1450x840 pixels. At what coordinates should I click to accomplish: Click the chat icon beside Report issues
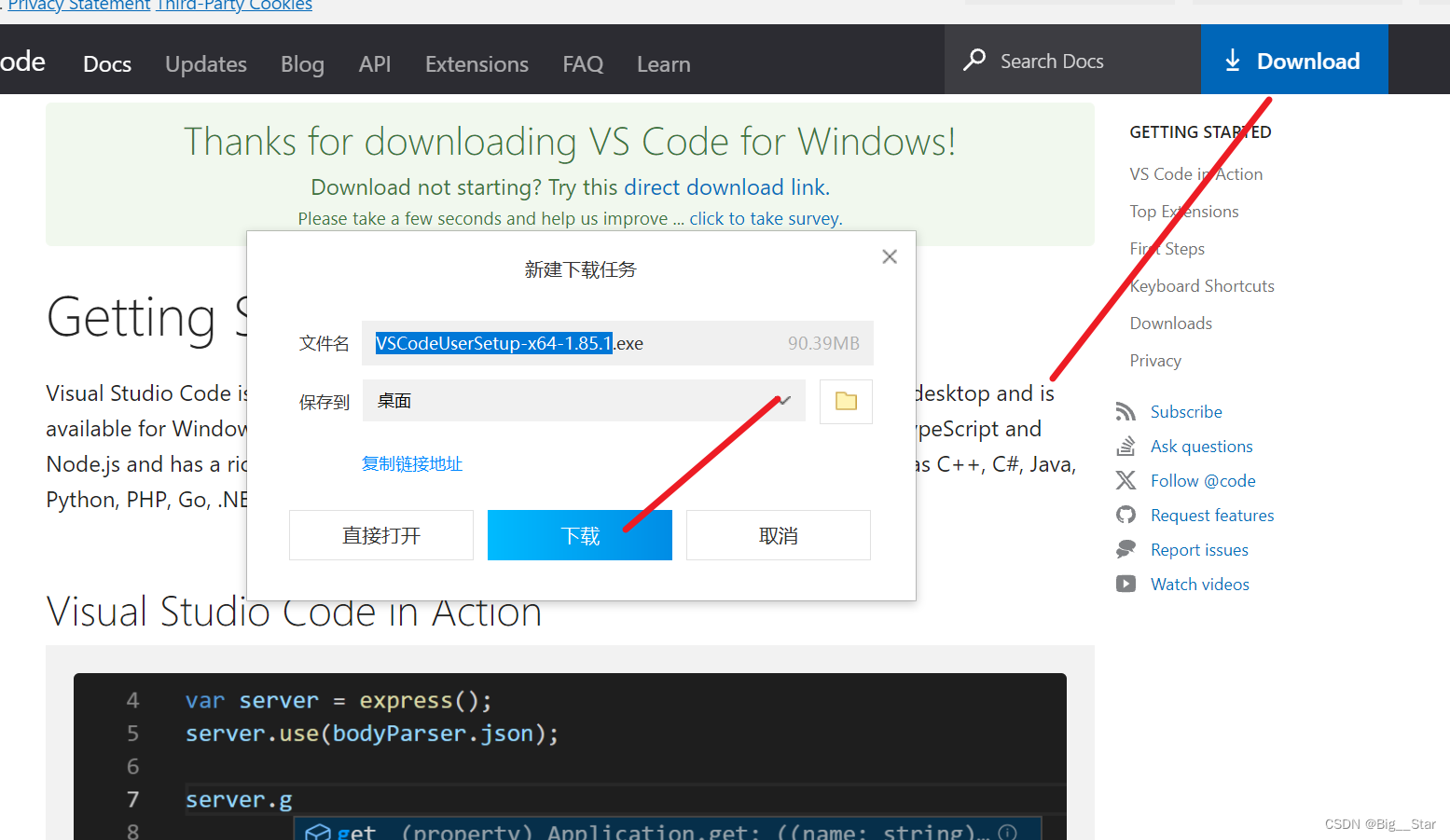click(1126, 549)
